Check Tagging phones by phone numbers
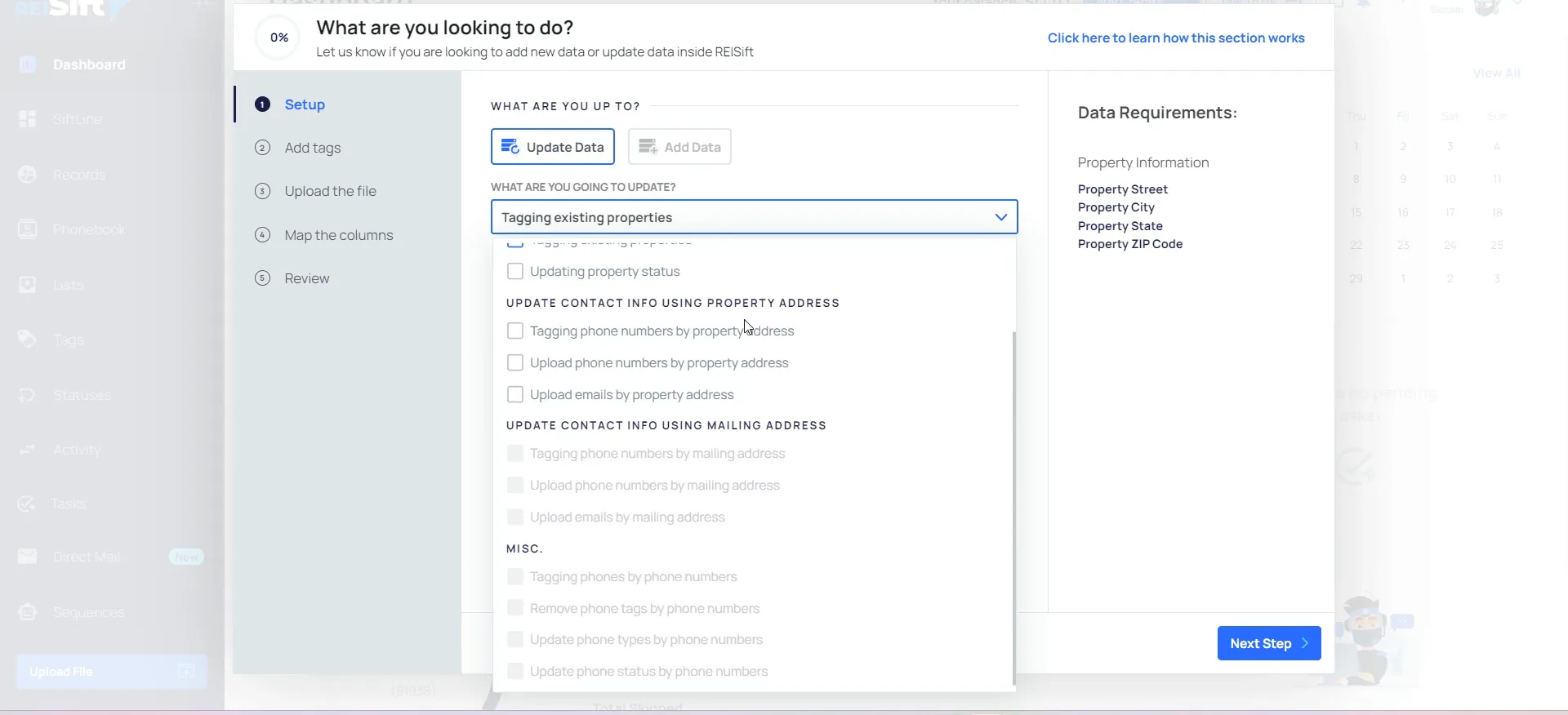This screenshot has height=715, width=1568. click(515, 576)
